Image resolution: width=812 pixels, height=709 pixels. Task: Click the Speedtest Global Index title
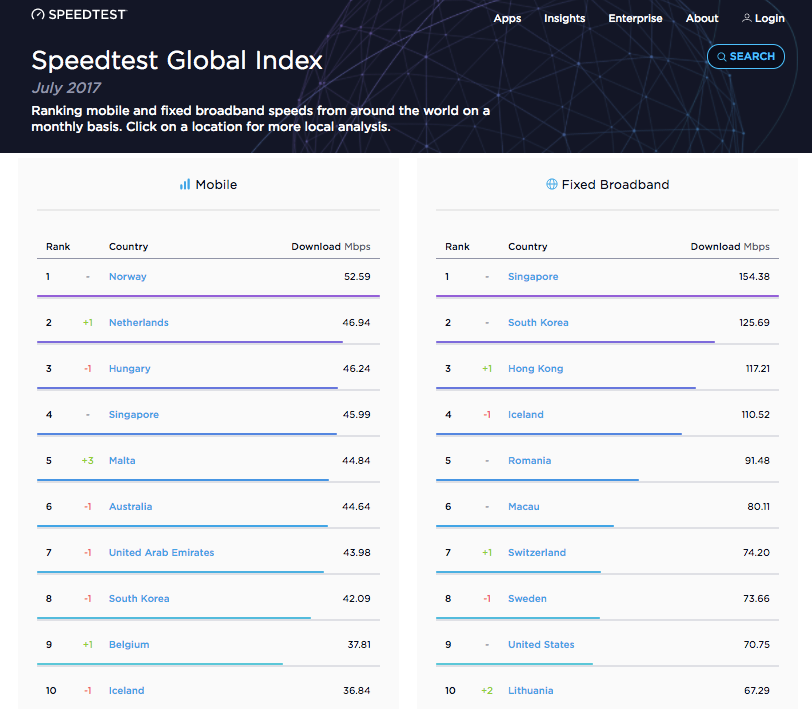(177, 60)
